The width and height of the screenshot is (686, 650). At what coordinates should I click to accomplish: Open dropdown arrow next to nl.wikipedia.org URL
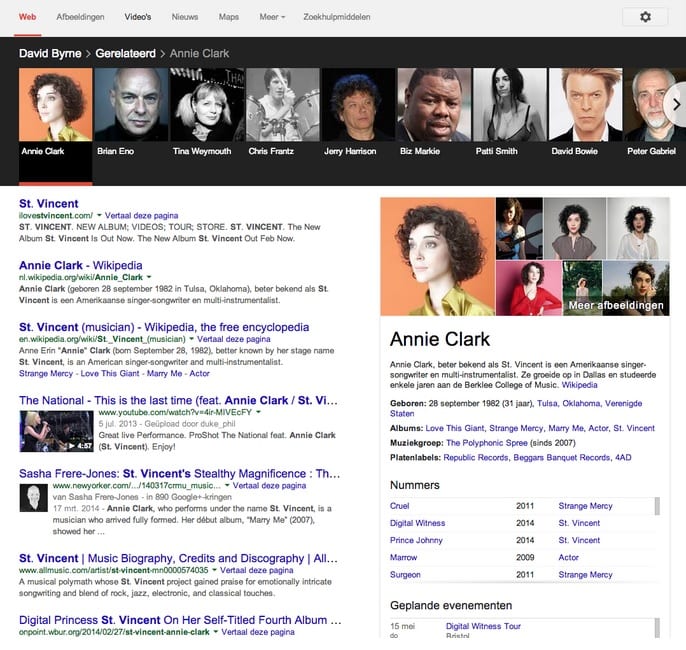tap(149, 277)
